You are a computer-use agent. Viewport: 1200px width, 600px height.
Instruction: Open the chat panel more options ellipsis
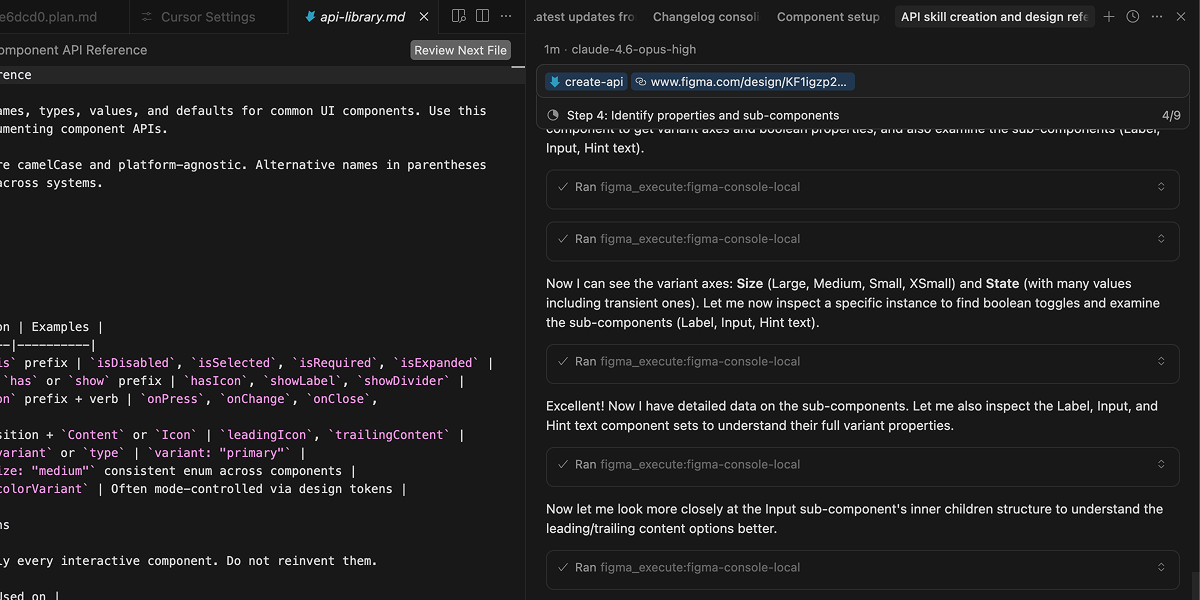click(x=1157, y=17)
